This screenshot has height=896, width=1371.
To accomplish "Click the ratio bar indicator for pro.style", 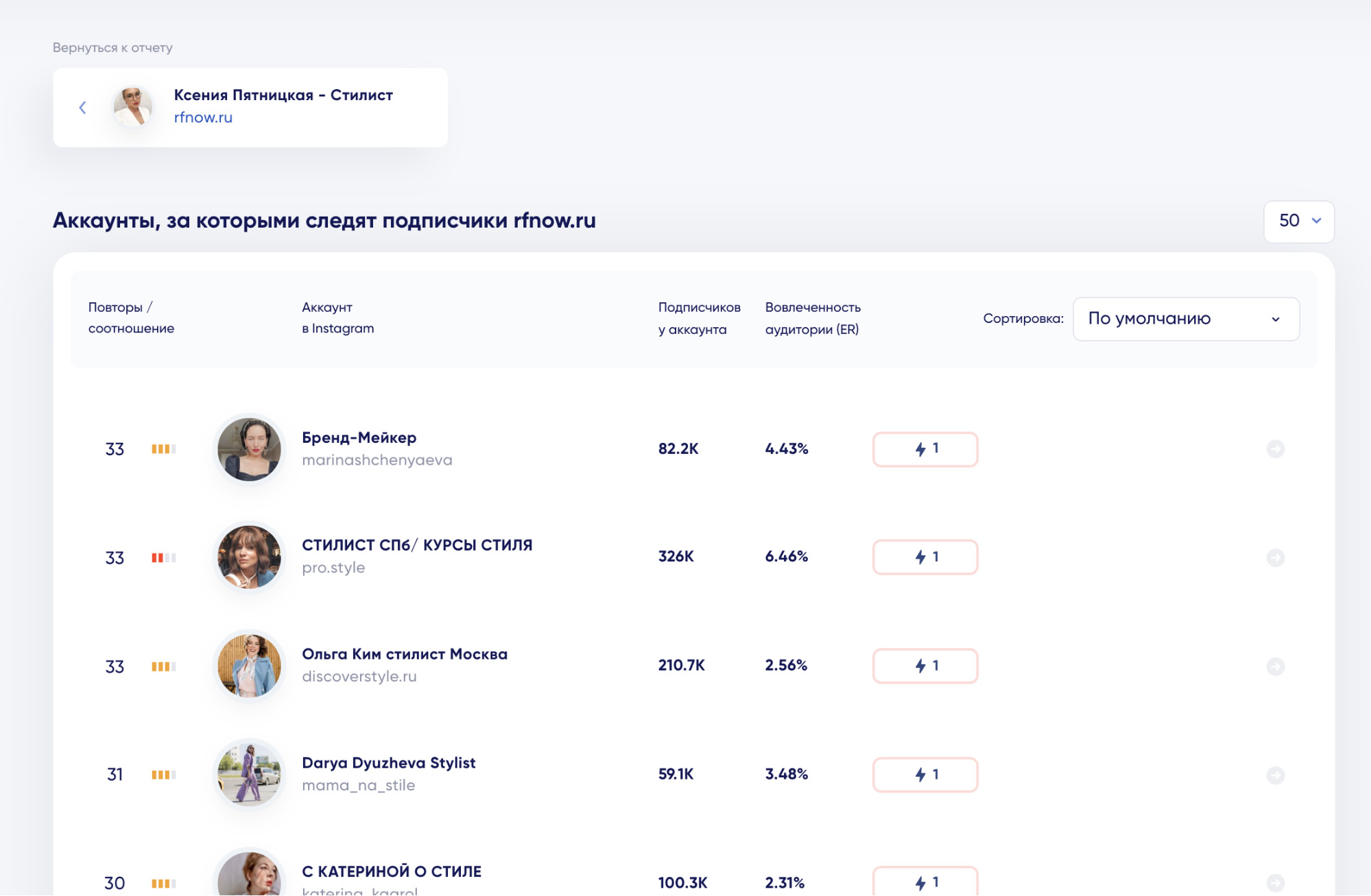I will pos(164,558).
